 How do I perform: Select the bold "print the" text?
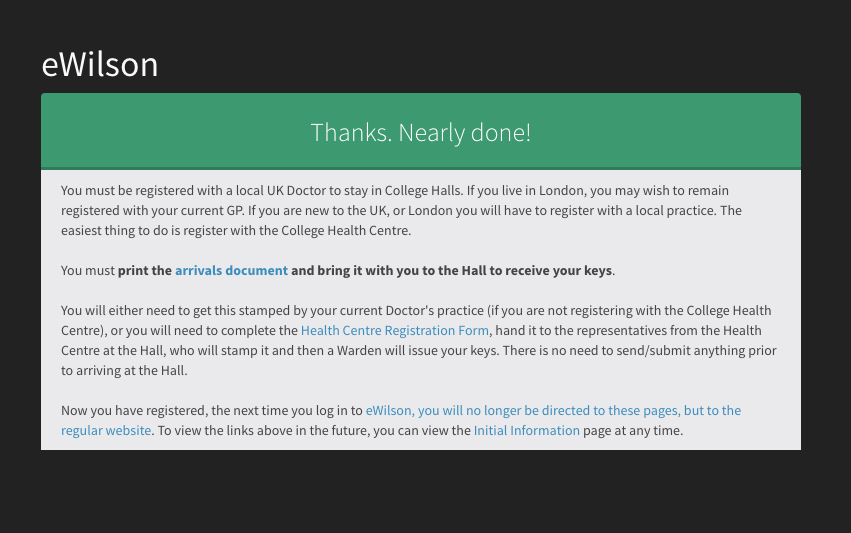pyautogui.click(x=145, y=270)
